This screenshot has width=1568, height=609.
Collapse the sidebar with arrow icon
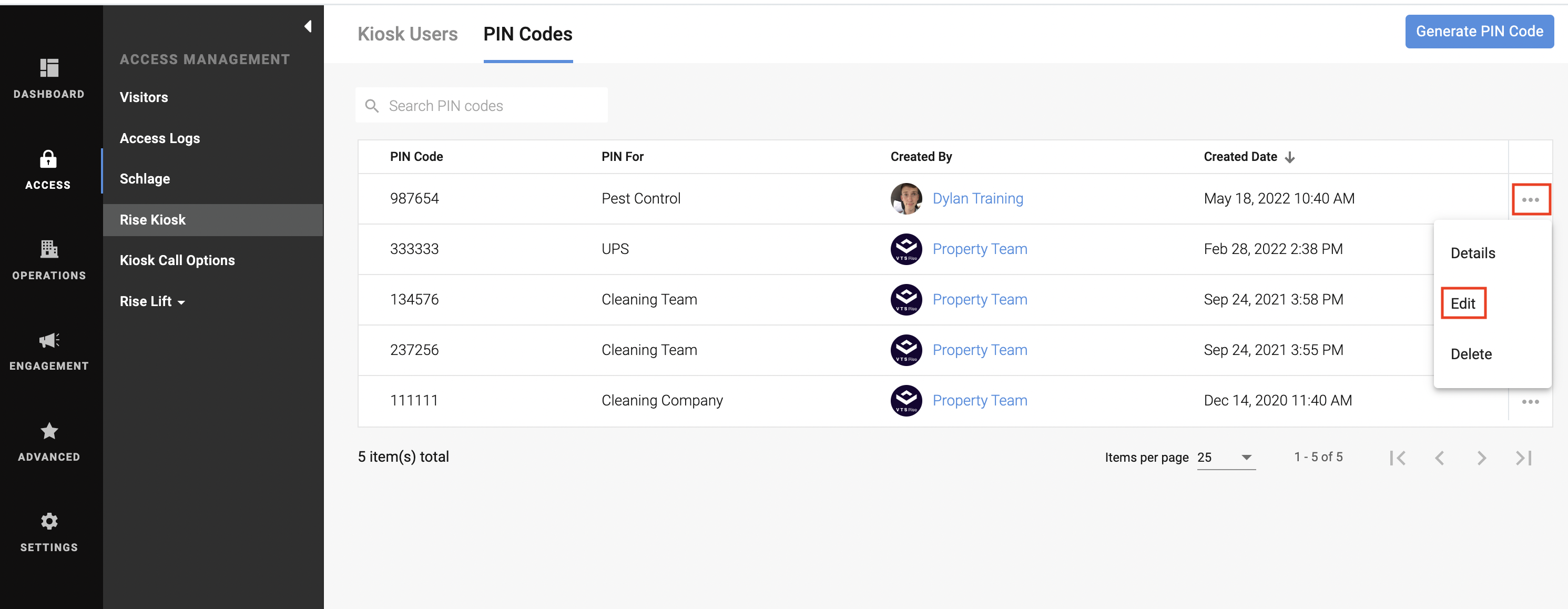(308, 26)
